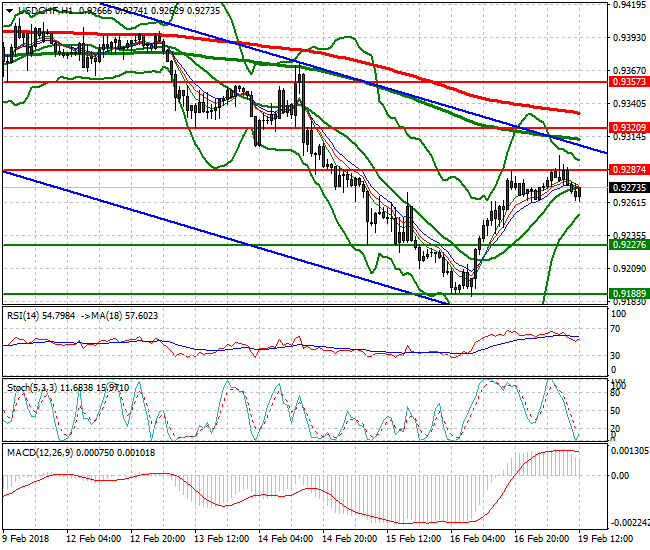Viewport: 650px width, 550px height.
Task: Select the USDCHF,H1 chart title text
Action: pos(45,11)
